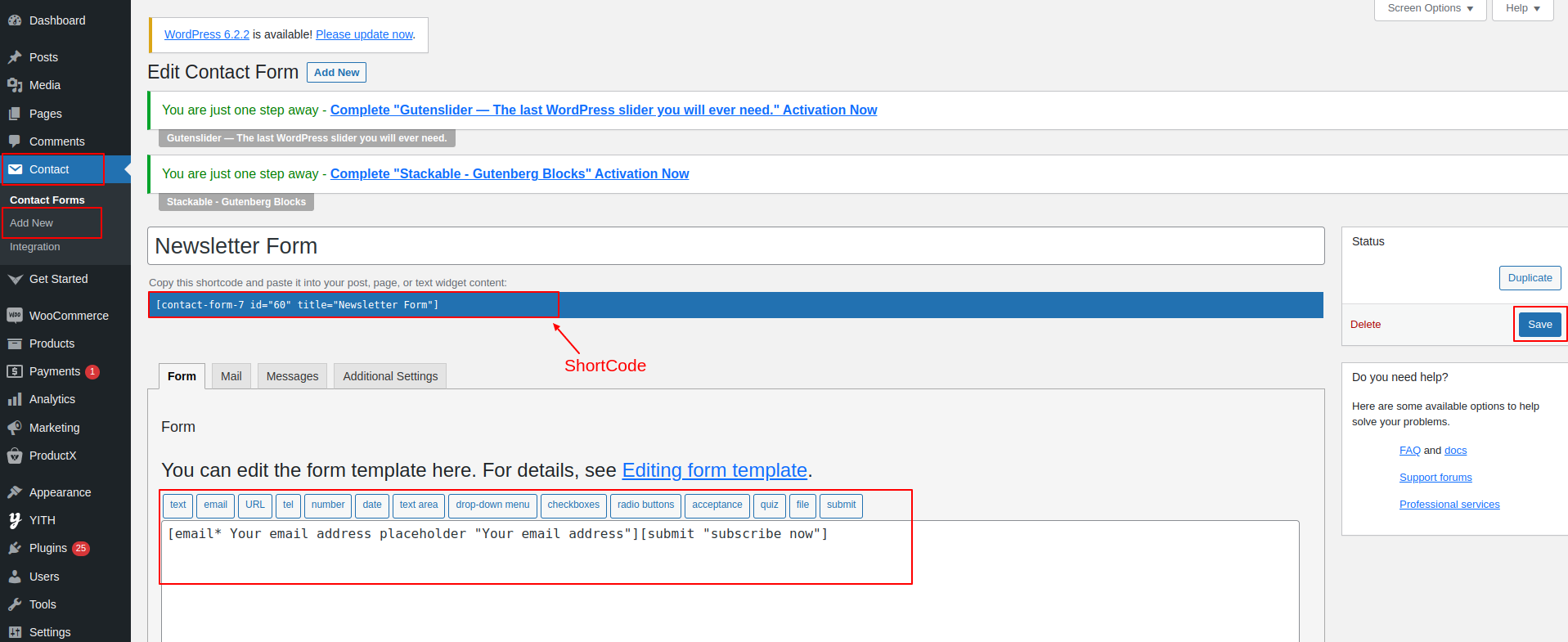
Task: Click the Appearance paintbrush icon
Action: pos(15,492)
